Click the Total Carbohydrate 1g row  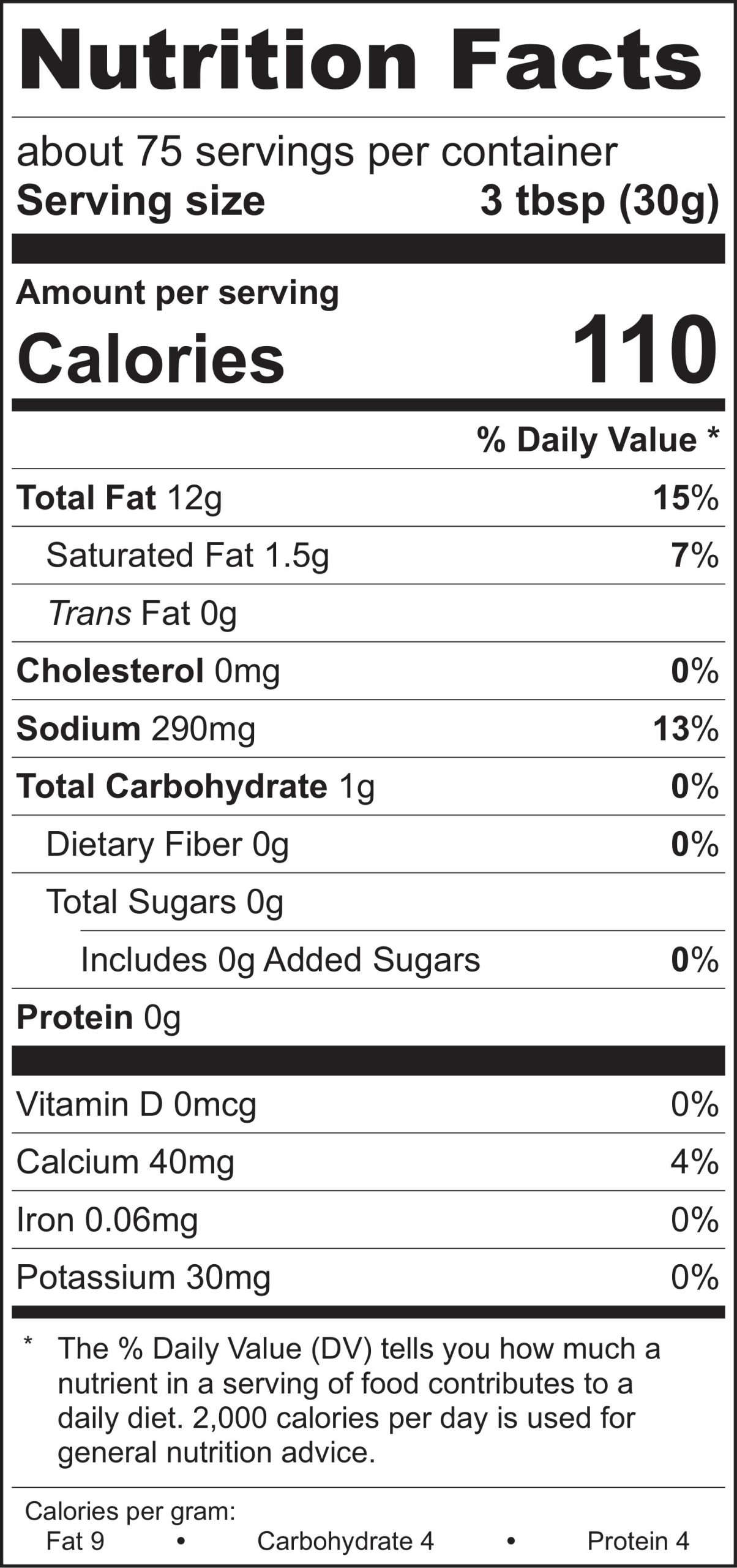tap(195, 786)
